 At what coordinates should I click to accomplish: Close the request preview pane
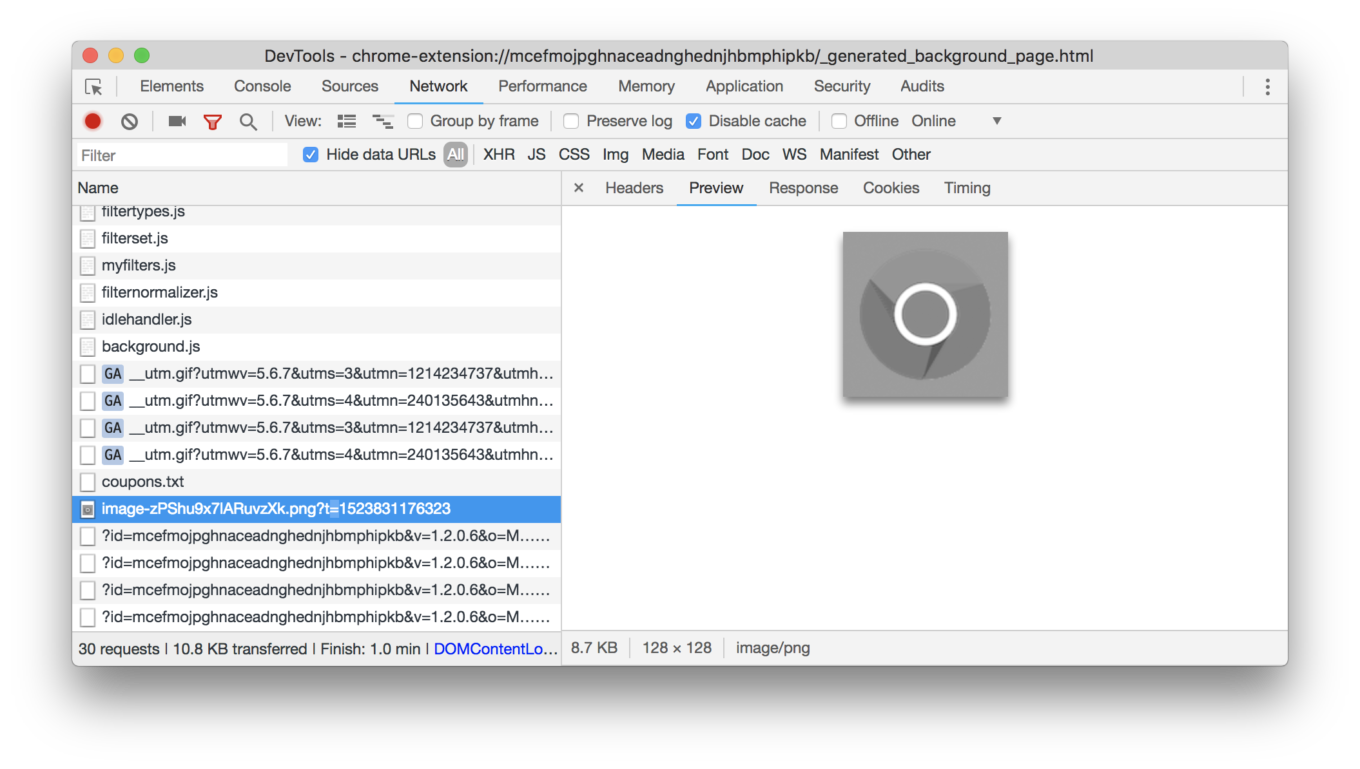click(579, 188)
